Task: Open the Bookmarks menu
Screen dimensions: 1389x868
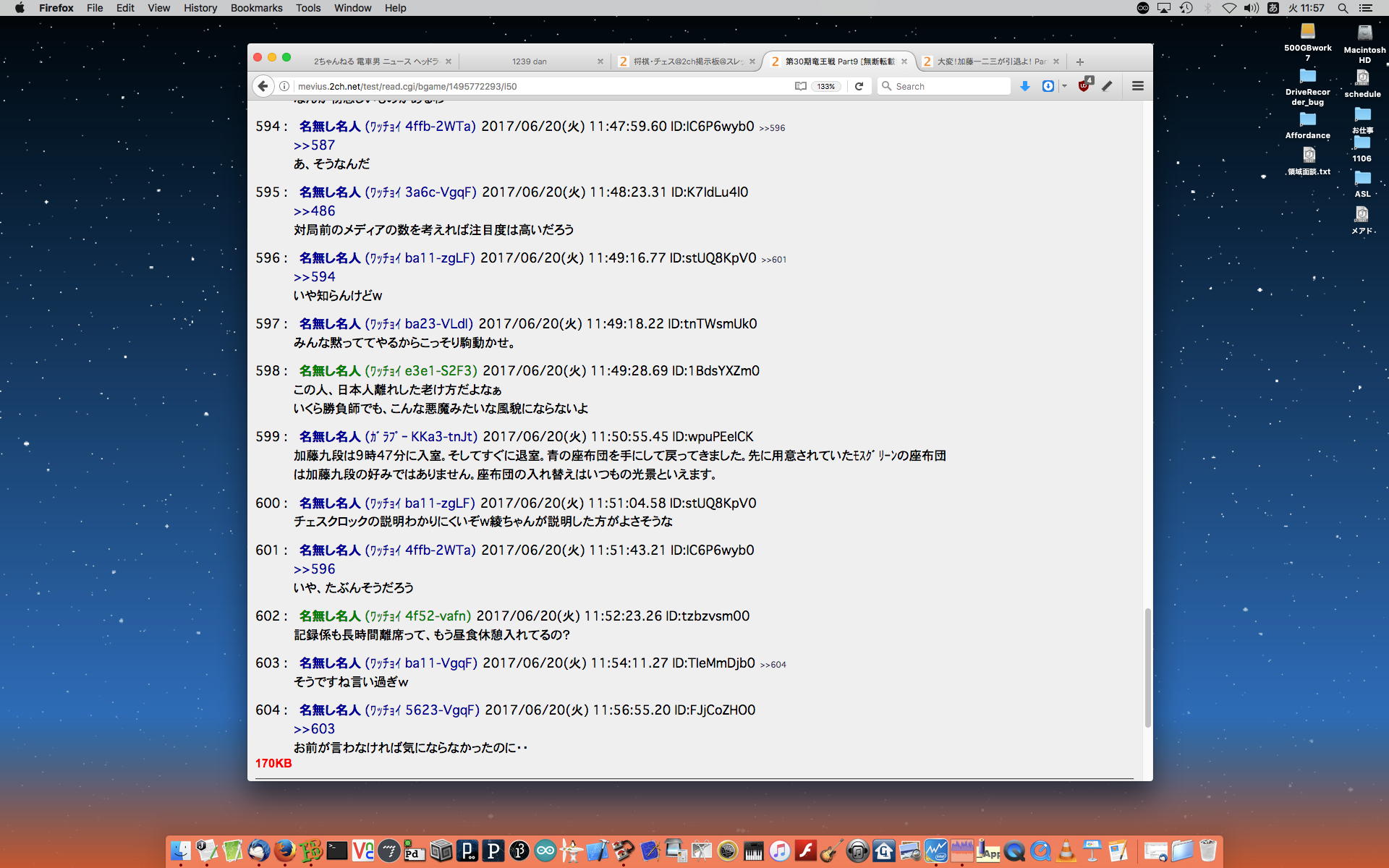Action: [x=256, y=8]
